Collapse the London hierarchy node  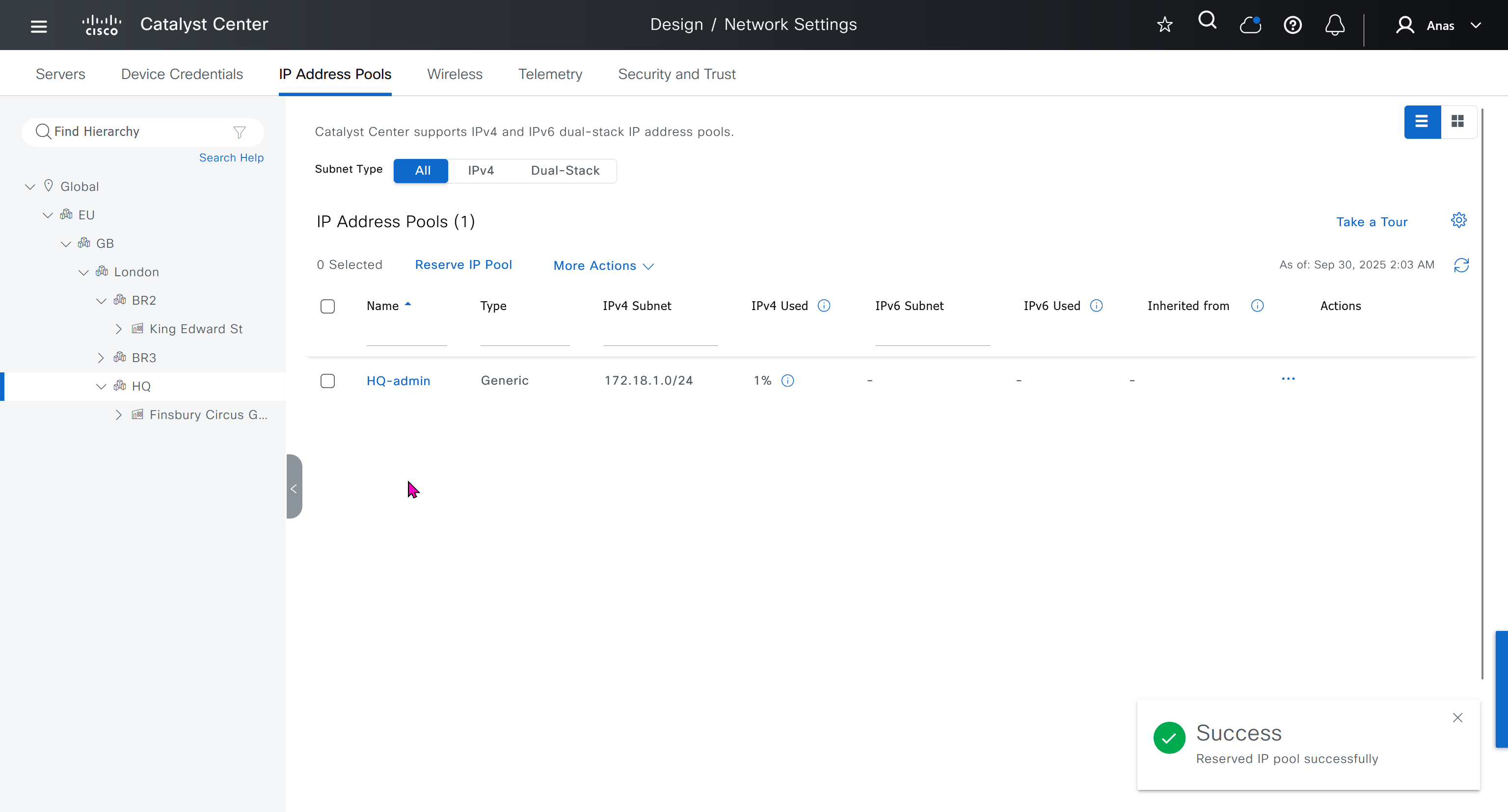[83, 272]
